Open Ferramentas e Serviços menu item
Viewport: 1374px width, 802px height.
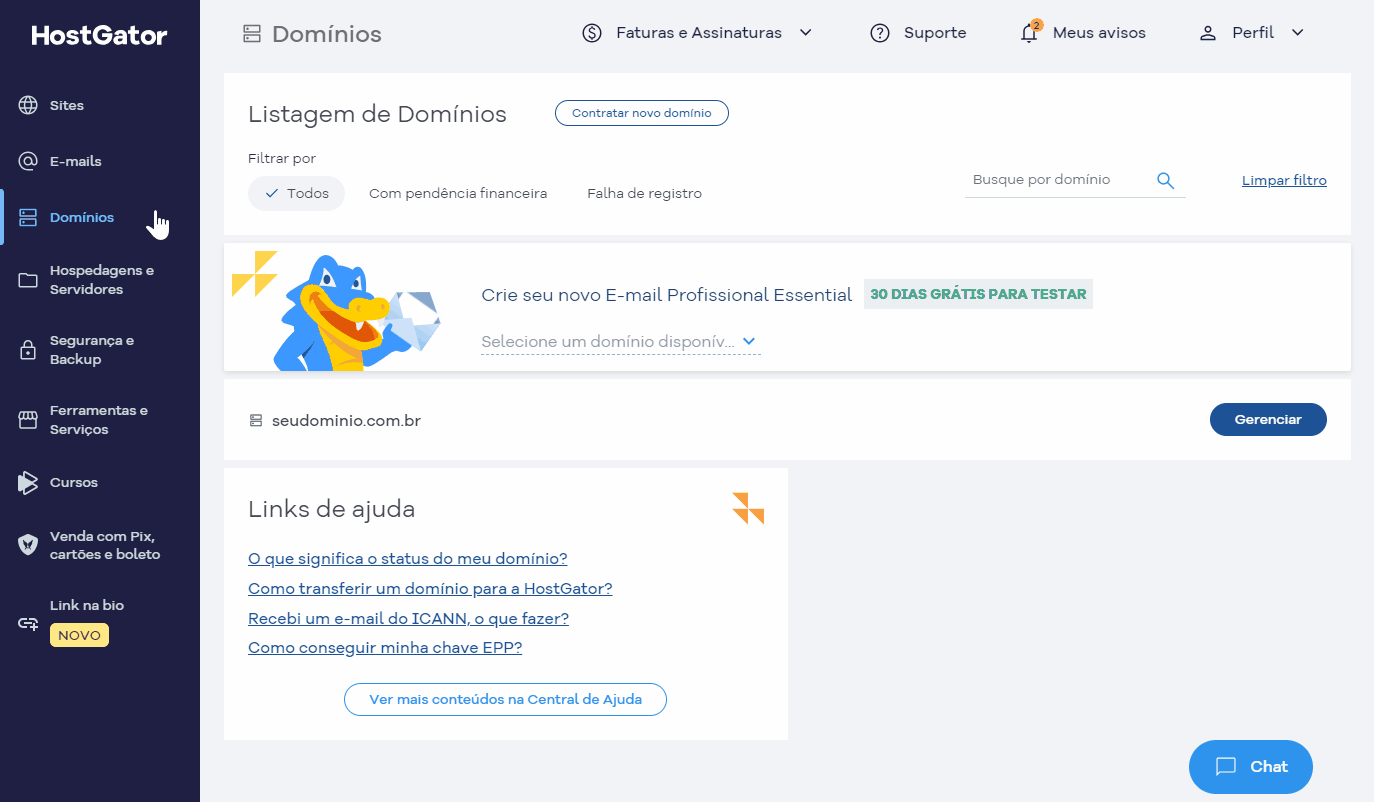click(x=100, y=420)
